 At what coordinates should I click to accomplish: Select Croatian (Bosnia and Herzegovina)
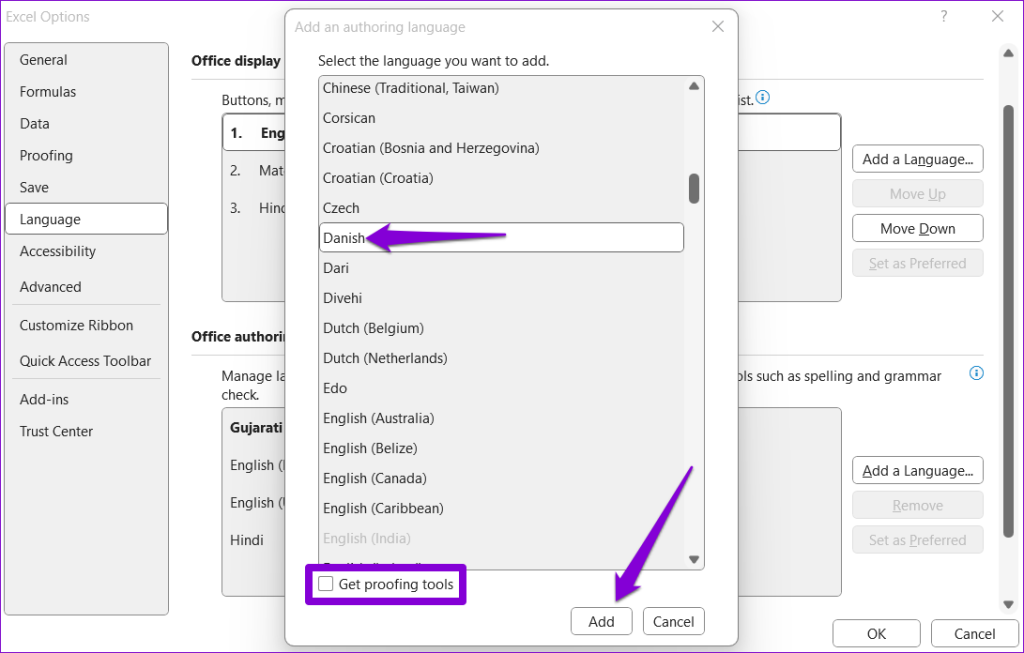click(501, 148)
